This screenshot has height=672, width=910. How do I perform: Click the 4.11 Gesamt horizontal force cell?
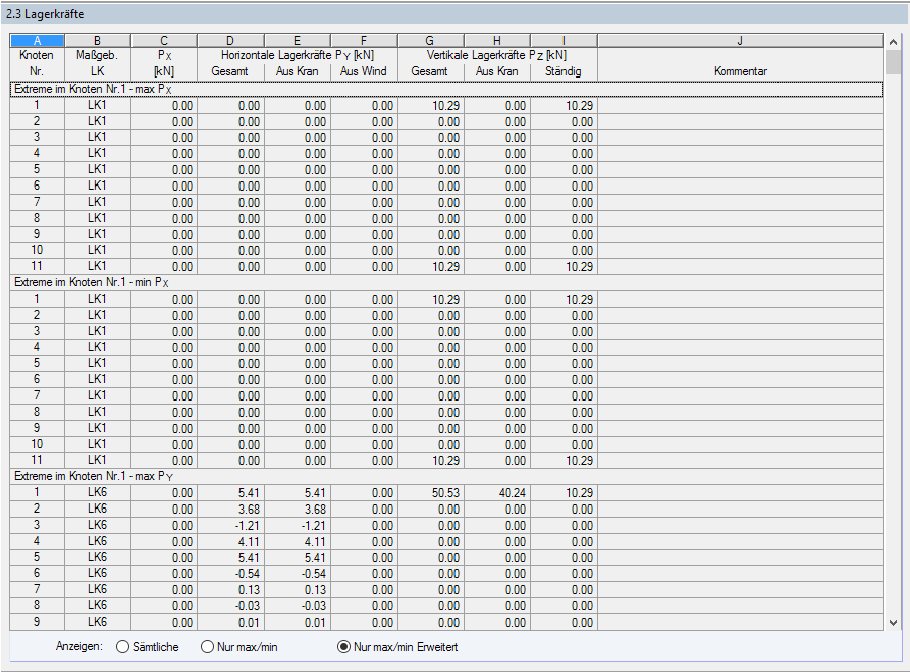tap(231, 541)
